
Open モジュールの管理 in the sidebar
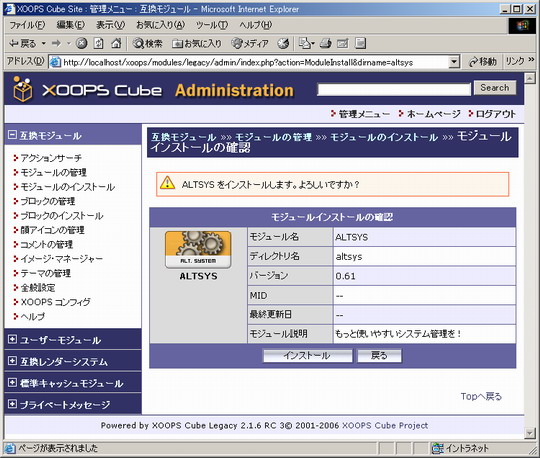coord(53,173)
